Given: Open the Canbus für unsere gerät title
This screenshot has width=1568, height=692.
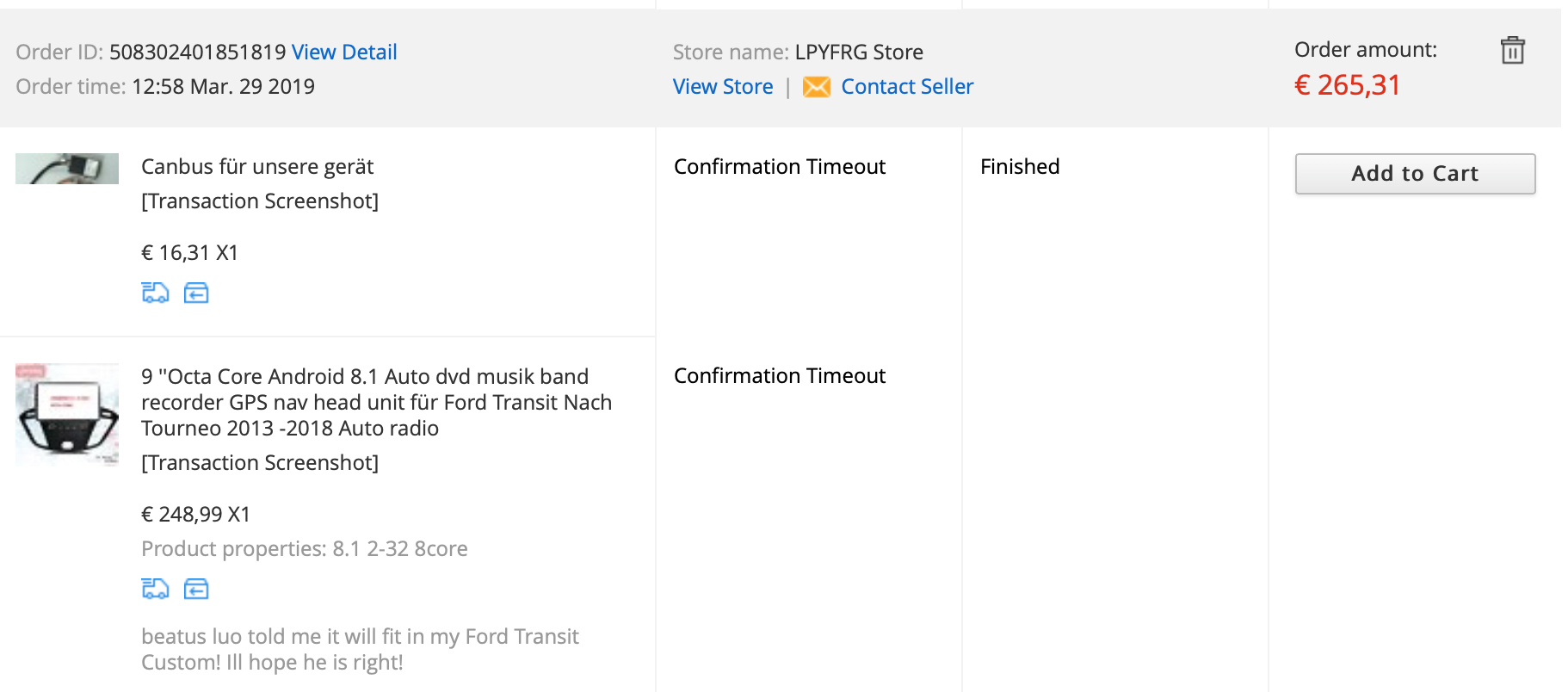Looking at the screenshot, I should (257, 166).
